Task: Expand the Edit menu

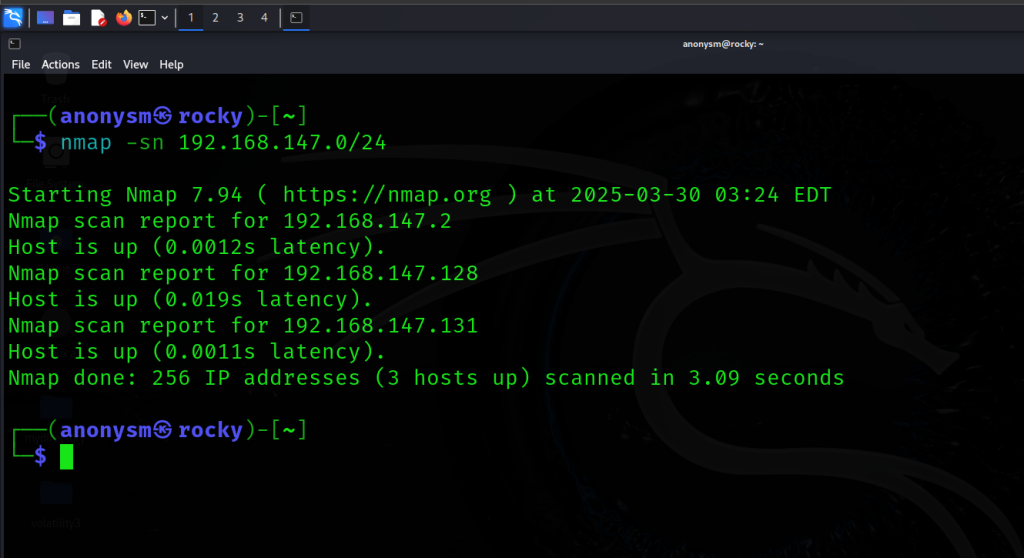Action: pos(101,64)
